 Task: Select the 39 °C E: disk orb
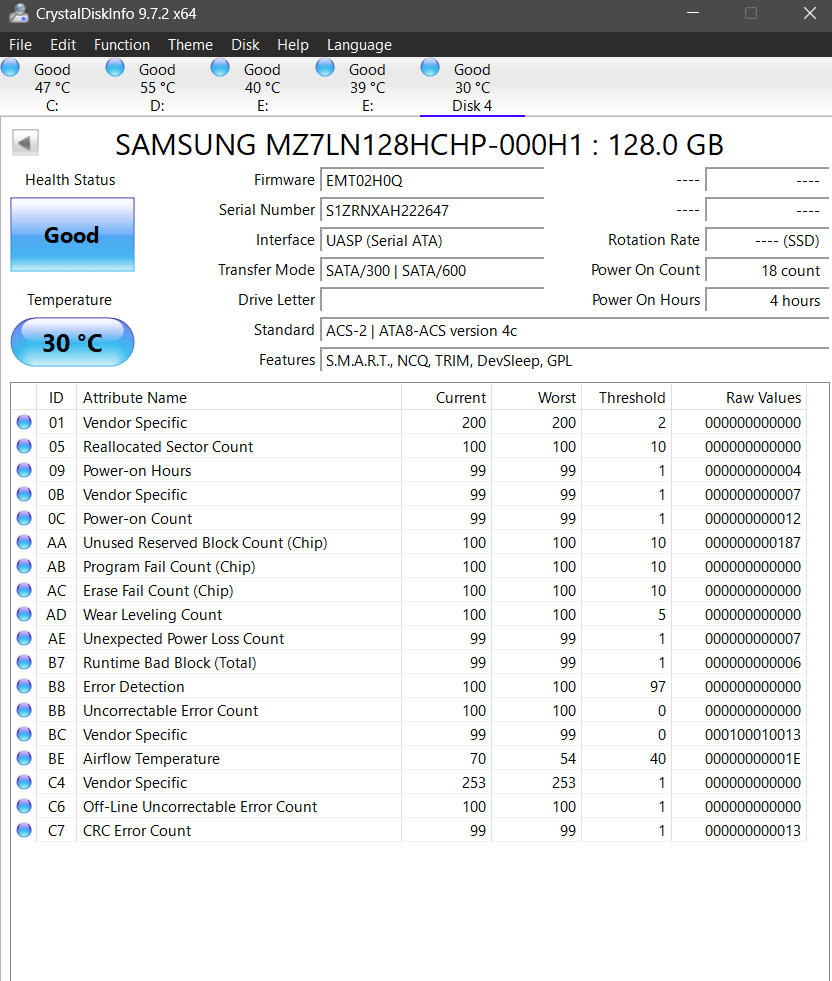click(x=325, y=68)
